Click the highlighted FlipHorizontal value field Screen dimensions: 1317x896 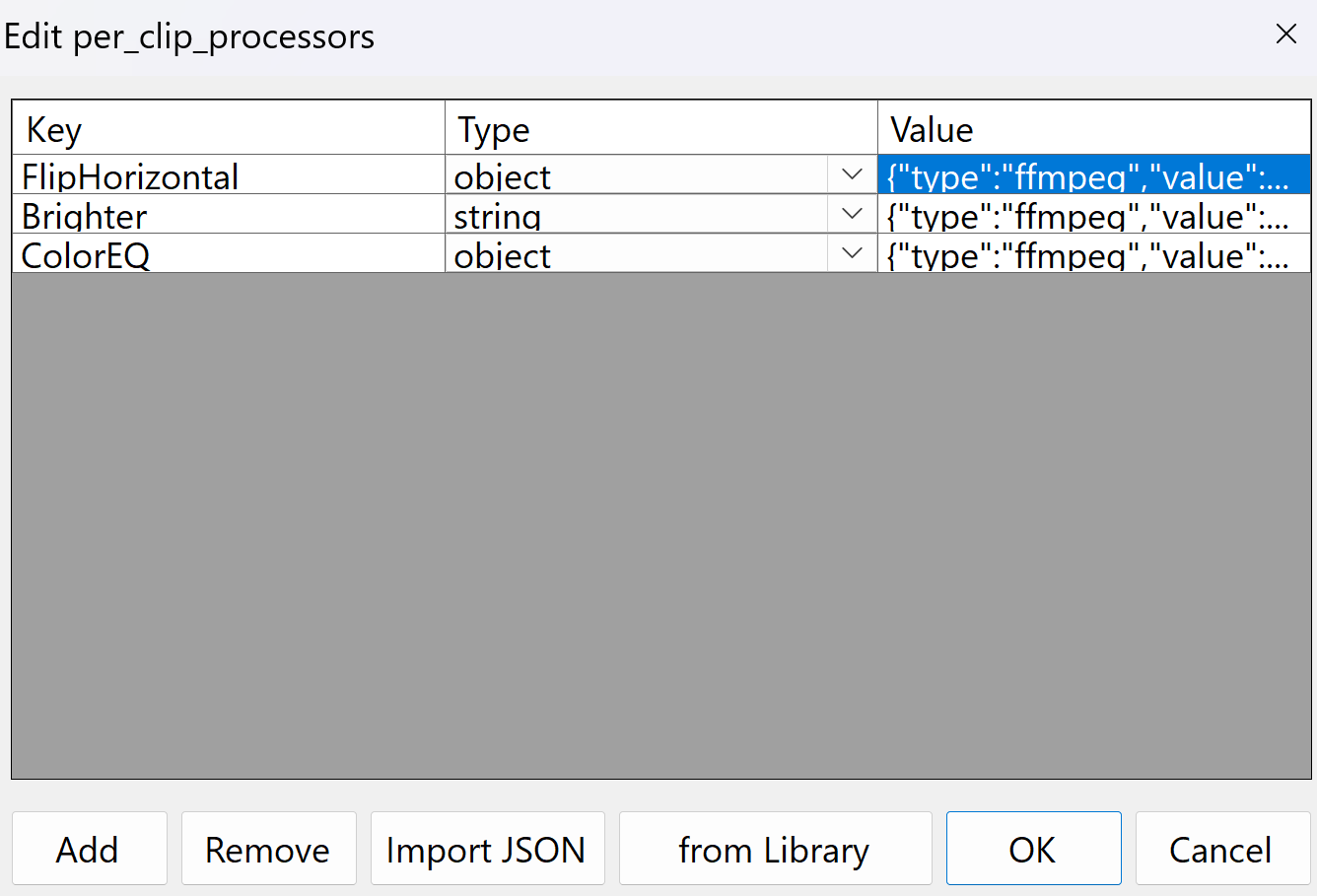tap(1084, 174)
